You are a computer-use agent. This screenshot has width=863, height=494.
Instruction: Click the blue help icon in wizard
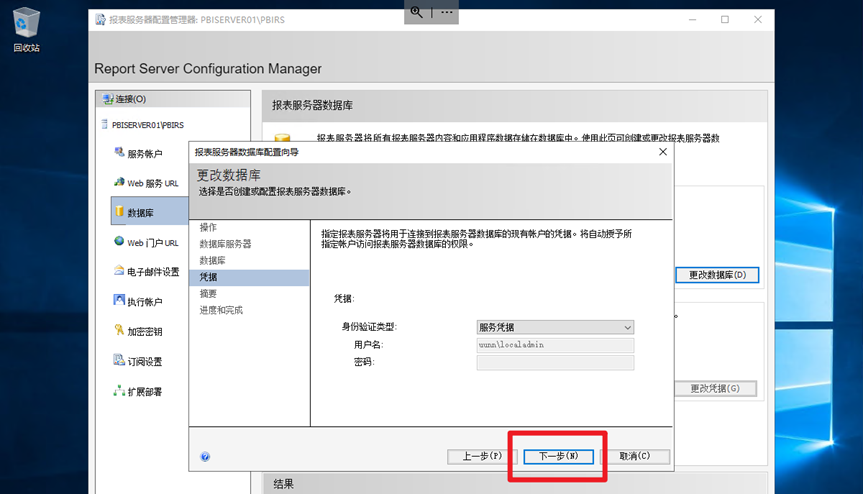point(205,457)
